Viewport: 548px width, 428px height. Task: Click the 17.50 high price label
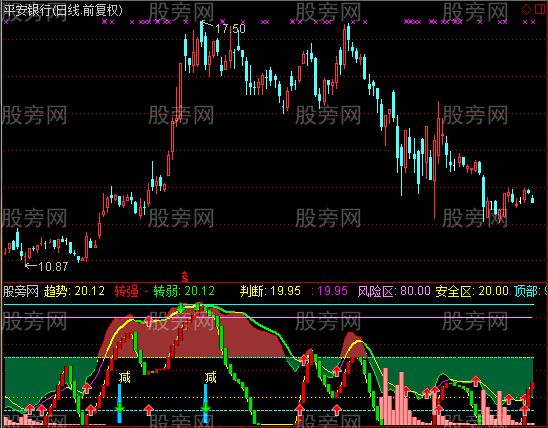click(231, 28)
